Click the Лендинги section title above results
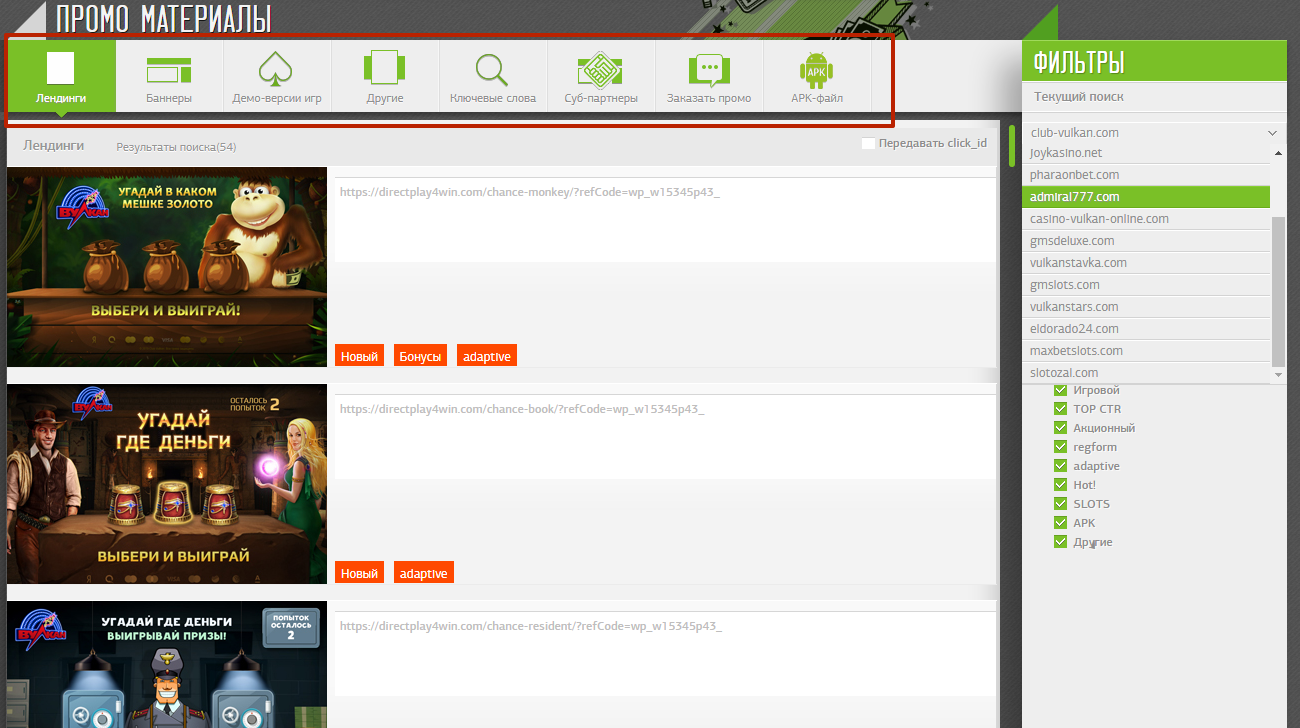Viewport: 1300px width, 728px height. [54, 145]
